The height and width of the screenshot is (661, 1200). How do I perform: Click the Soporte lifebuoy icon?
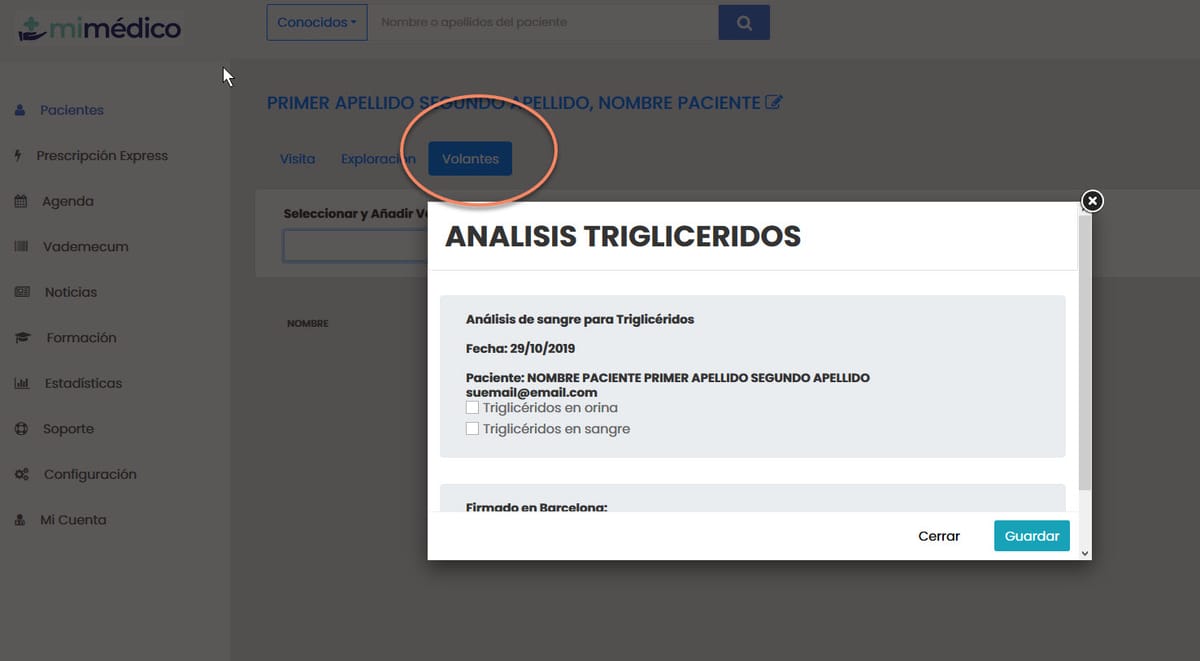[x=21, y=429]
